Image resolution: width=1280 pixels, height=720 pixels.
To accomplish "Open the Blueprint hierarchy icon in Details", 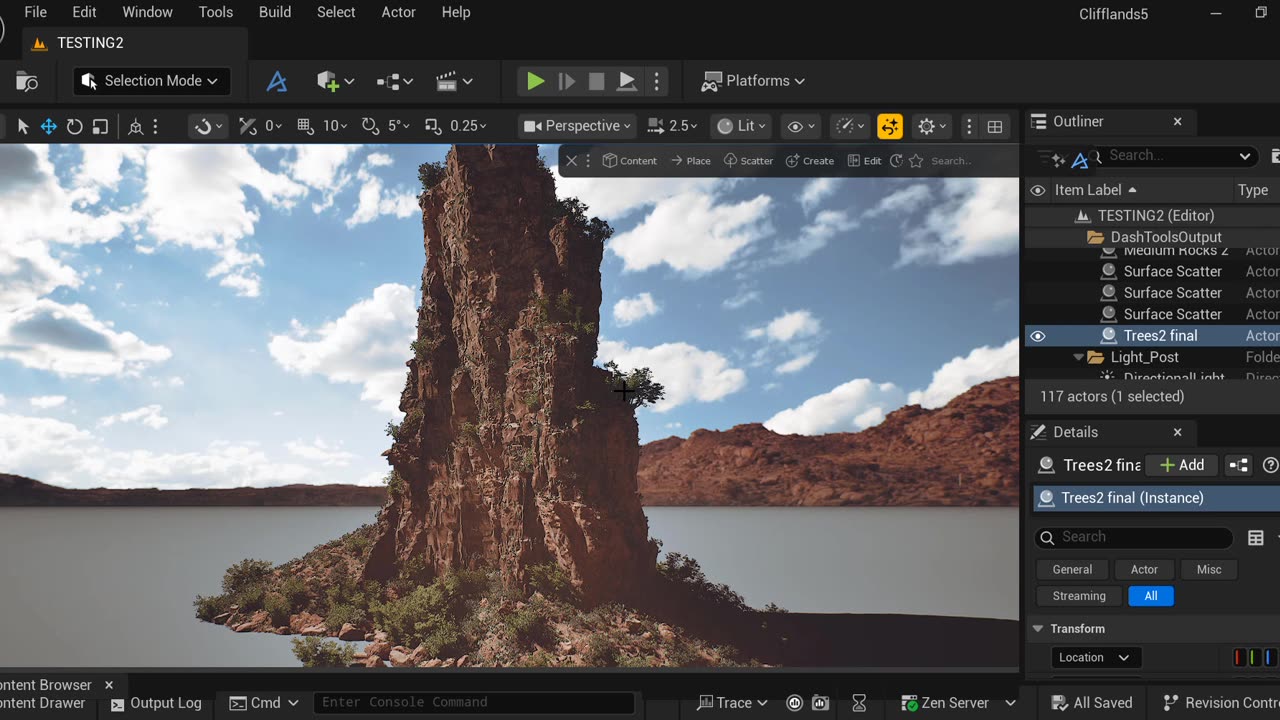I will [x=1238, y=465].
